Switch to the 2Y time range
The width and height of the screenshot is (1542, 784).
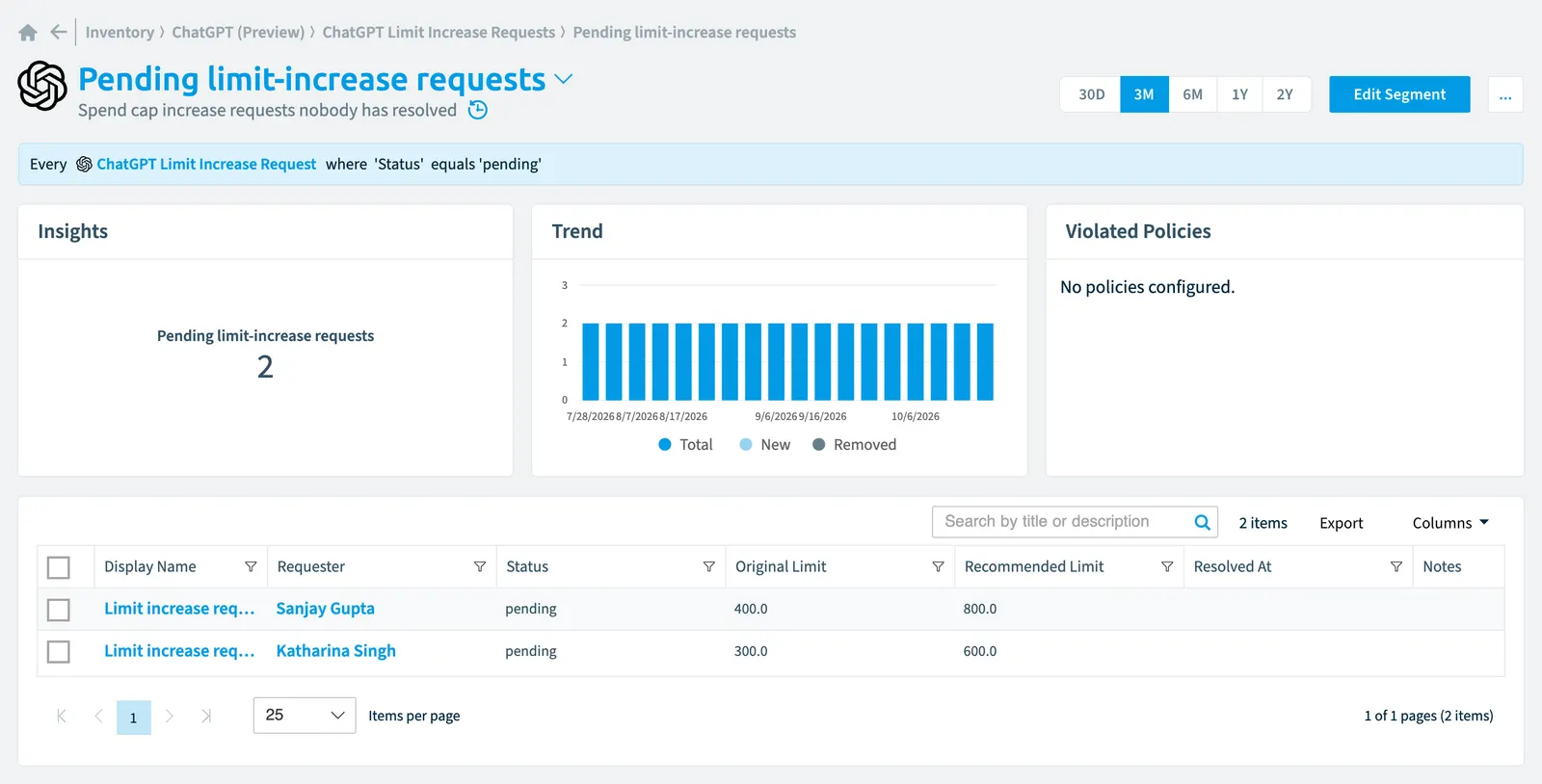[1286, 94]
